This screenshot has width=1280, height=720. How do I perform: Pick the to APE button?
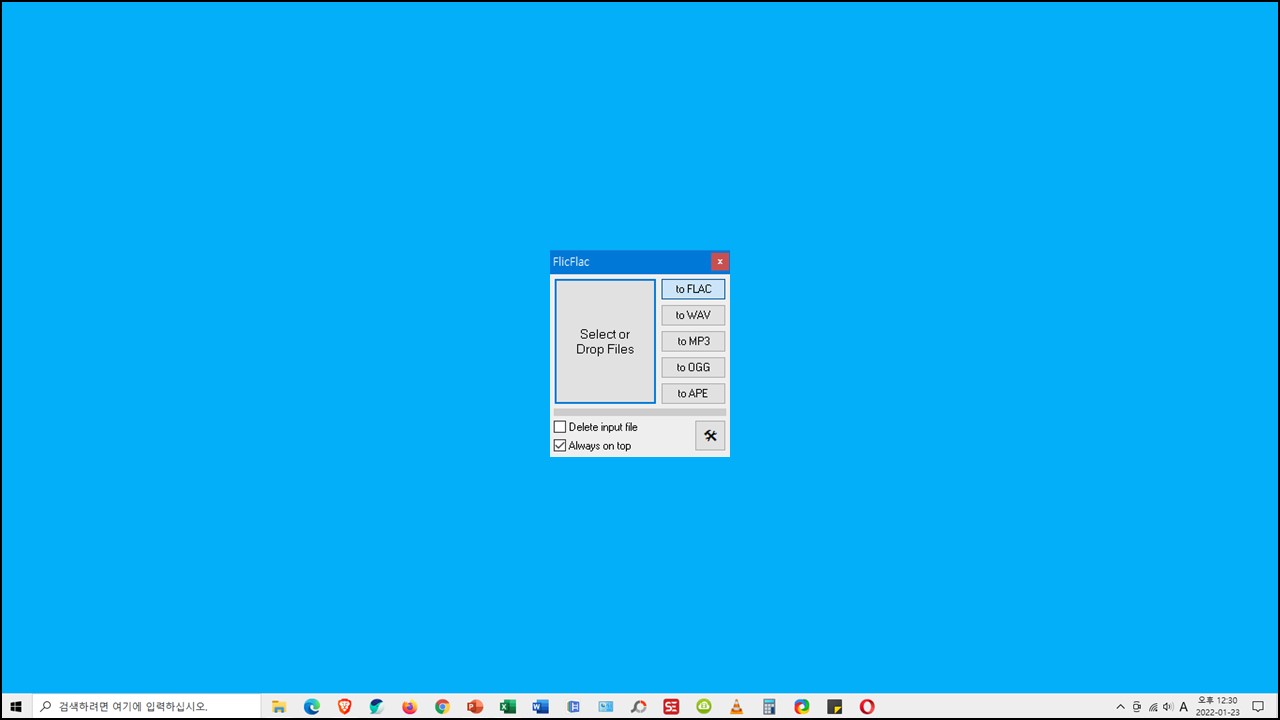(693, 393)
